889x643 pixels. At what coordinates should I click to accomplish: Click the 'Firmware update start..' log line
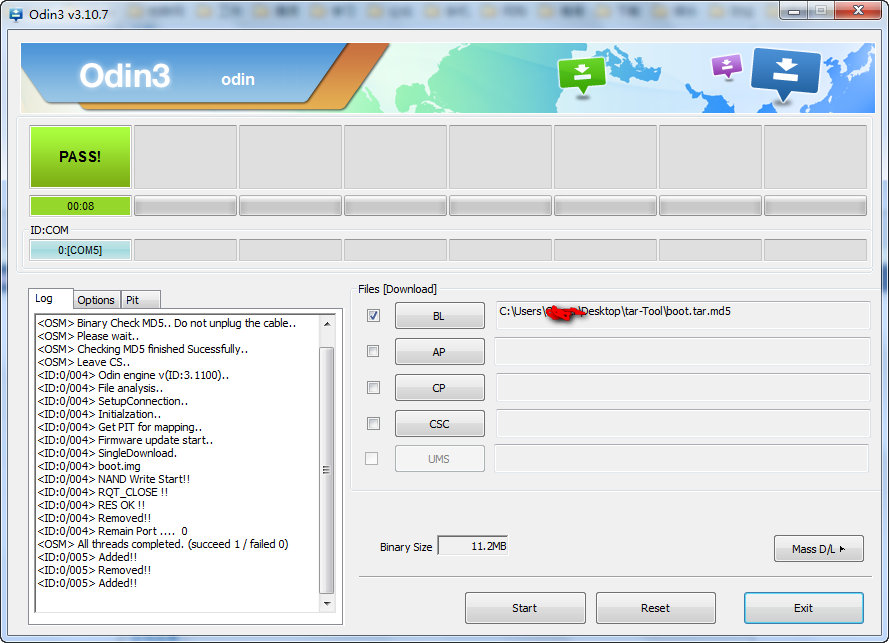pos(125,441)
